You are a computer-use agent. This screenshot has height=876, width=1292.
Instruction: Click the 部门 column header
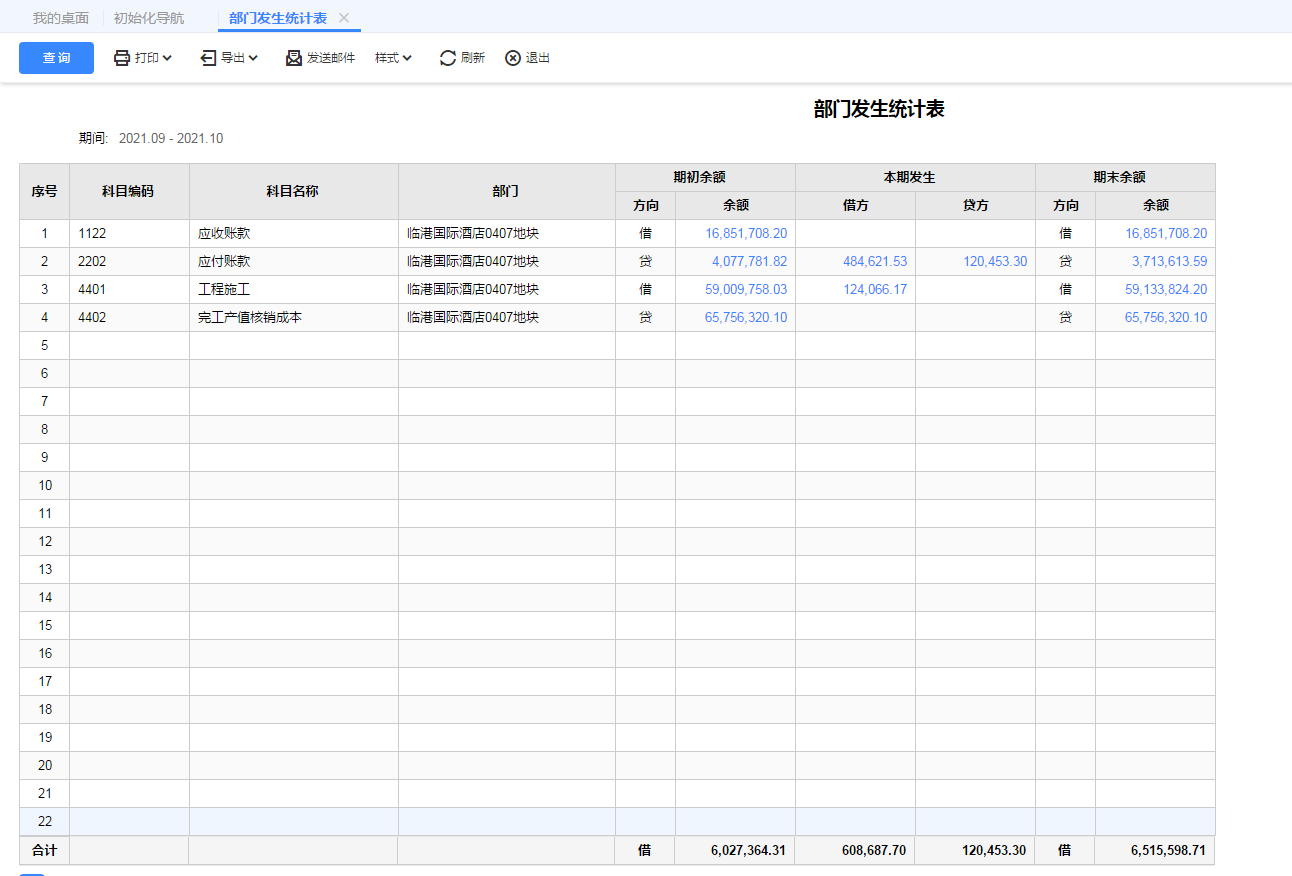[x=506, y=191]
